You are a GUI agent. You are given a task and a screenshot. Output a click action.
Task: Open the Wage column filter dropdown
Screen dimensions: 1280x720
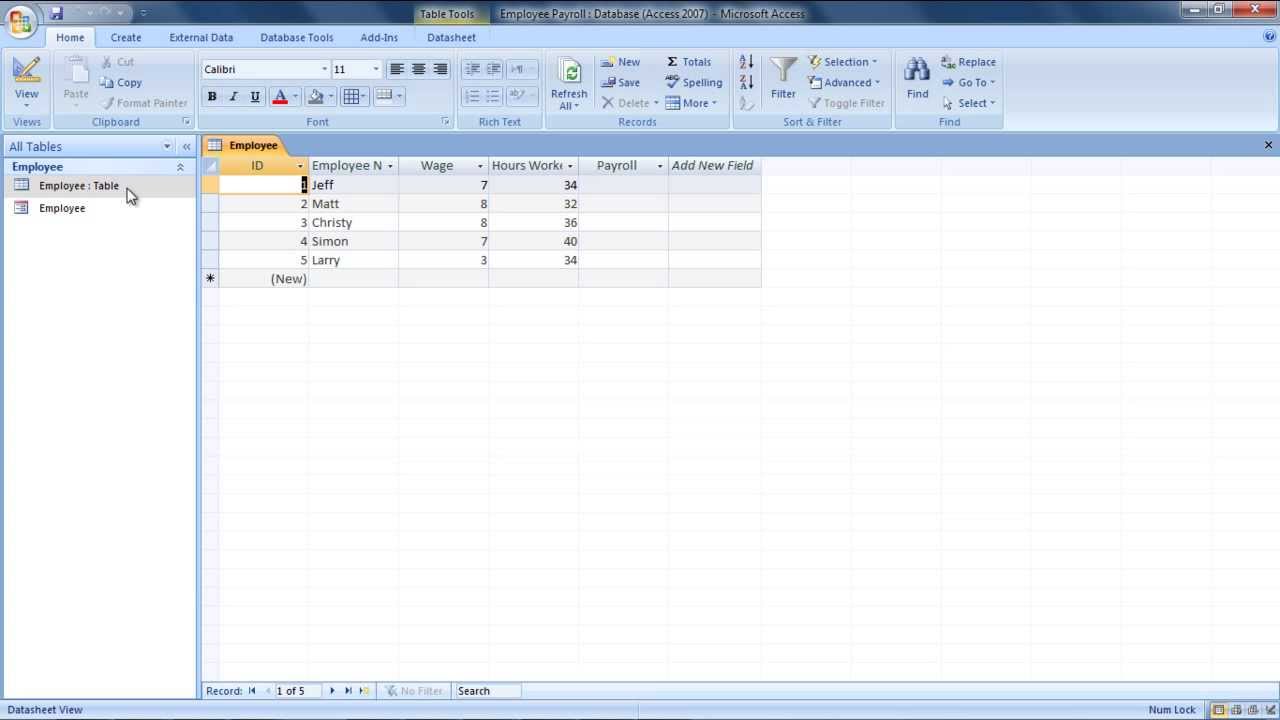480,166
